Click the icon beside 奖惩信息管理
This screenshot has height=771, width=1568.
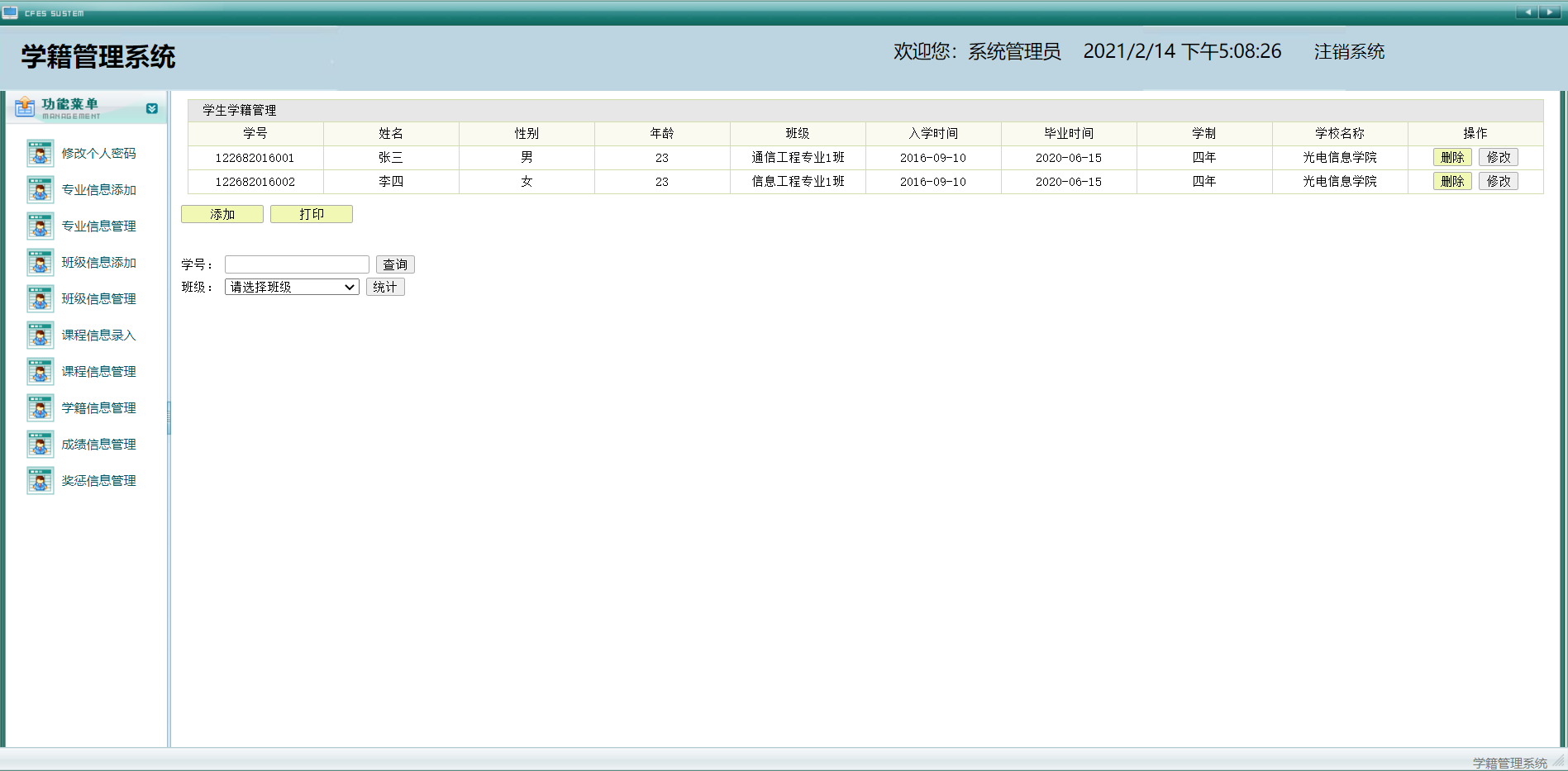click(x=40, y=481)
